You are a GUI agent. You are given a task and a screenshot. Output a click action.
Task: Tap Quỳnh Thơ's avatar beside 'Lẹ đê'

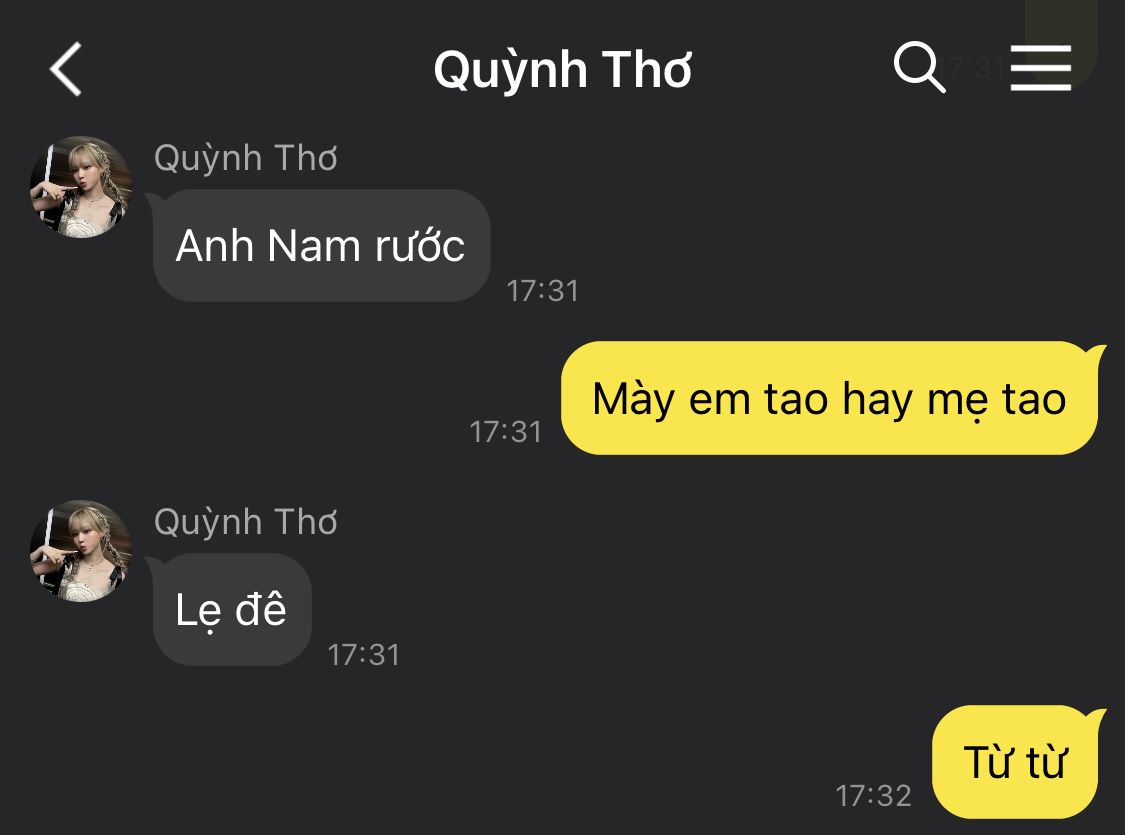pos(80,551)
